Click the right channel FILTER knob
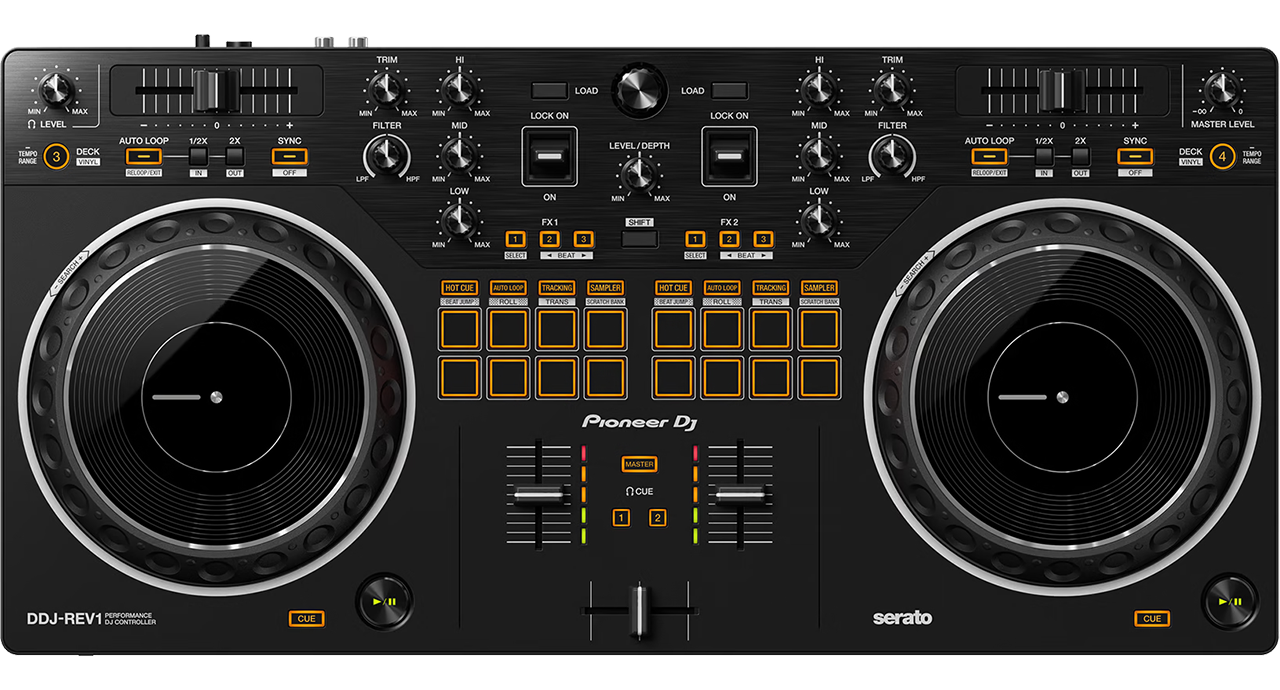1280x690 pixels. tap(892, 156)
